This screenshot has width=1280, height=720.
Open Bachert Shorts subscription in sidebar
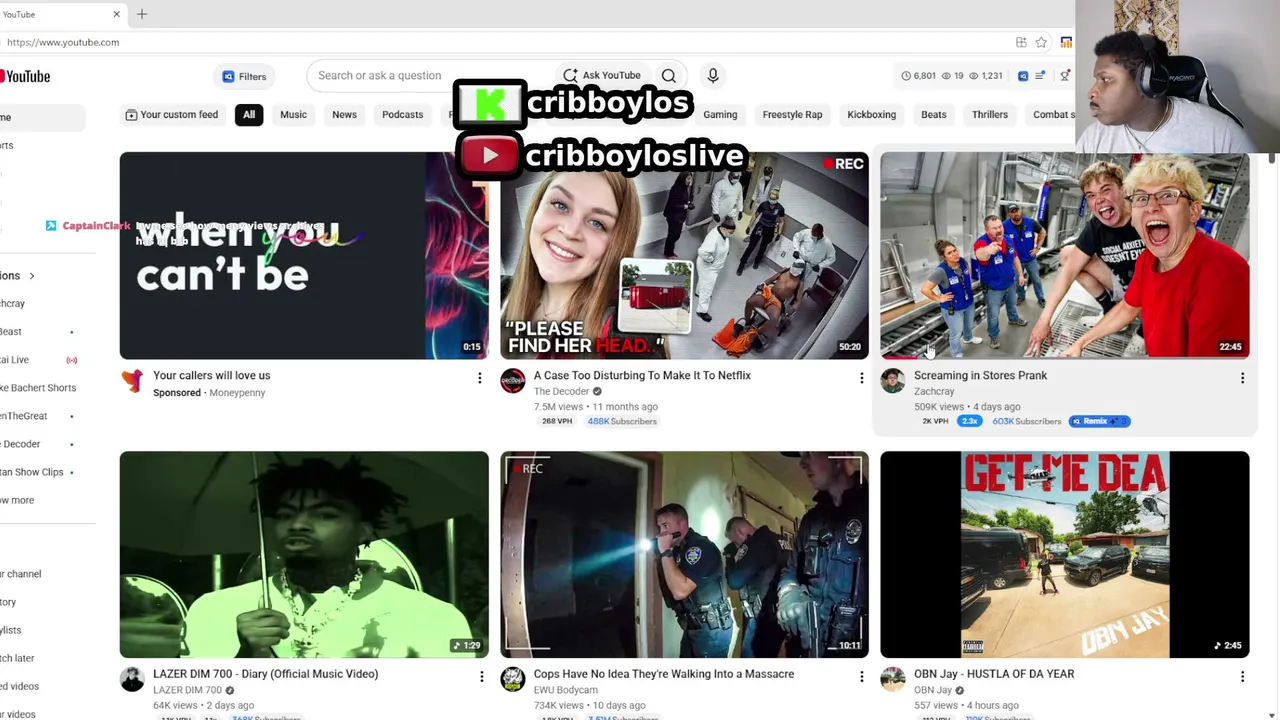(38, 388)
